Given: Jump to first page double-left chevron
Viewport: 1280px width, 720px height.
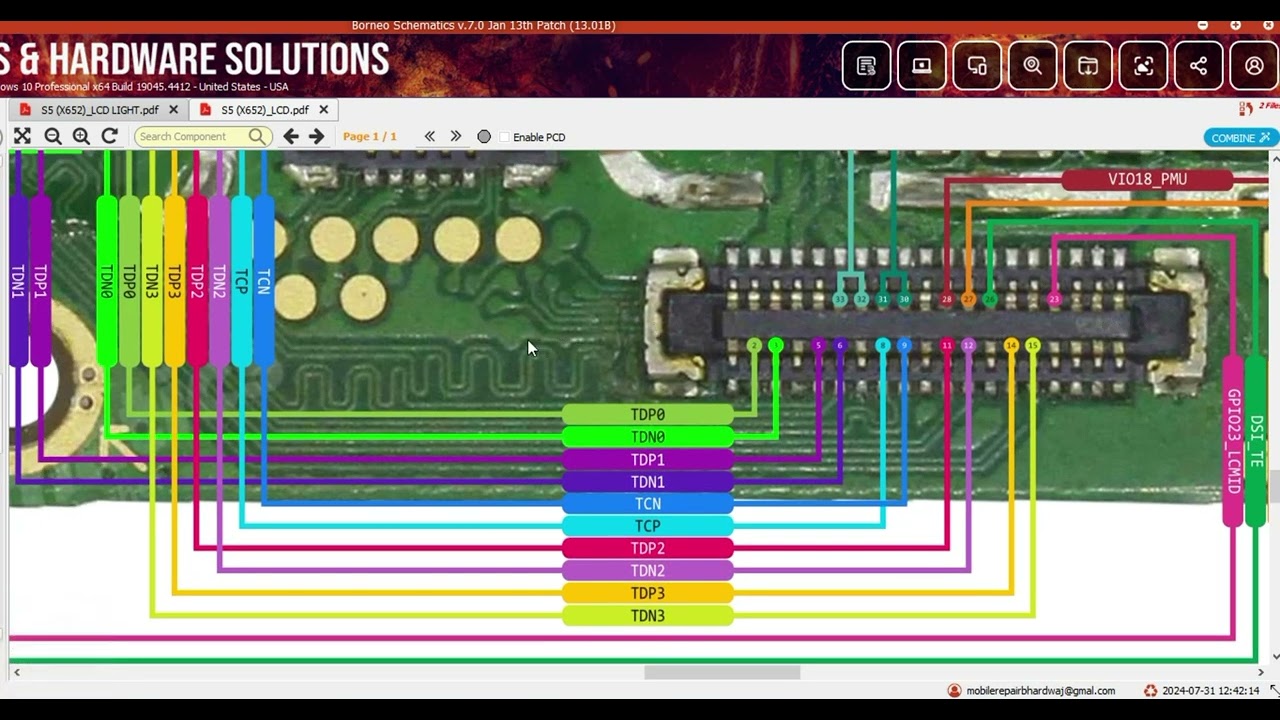Looking at the screenshot, I should click(430, 136).
